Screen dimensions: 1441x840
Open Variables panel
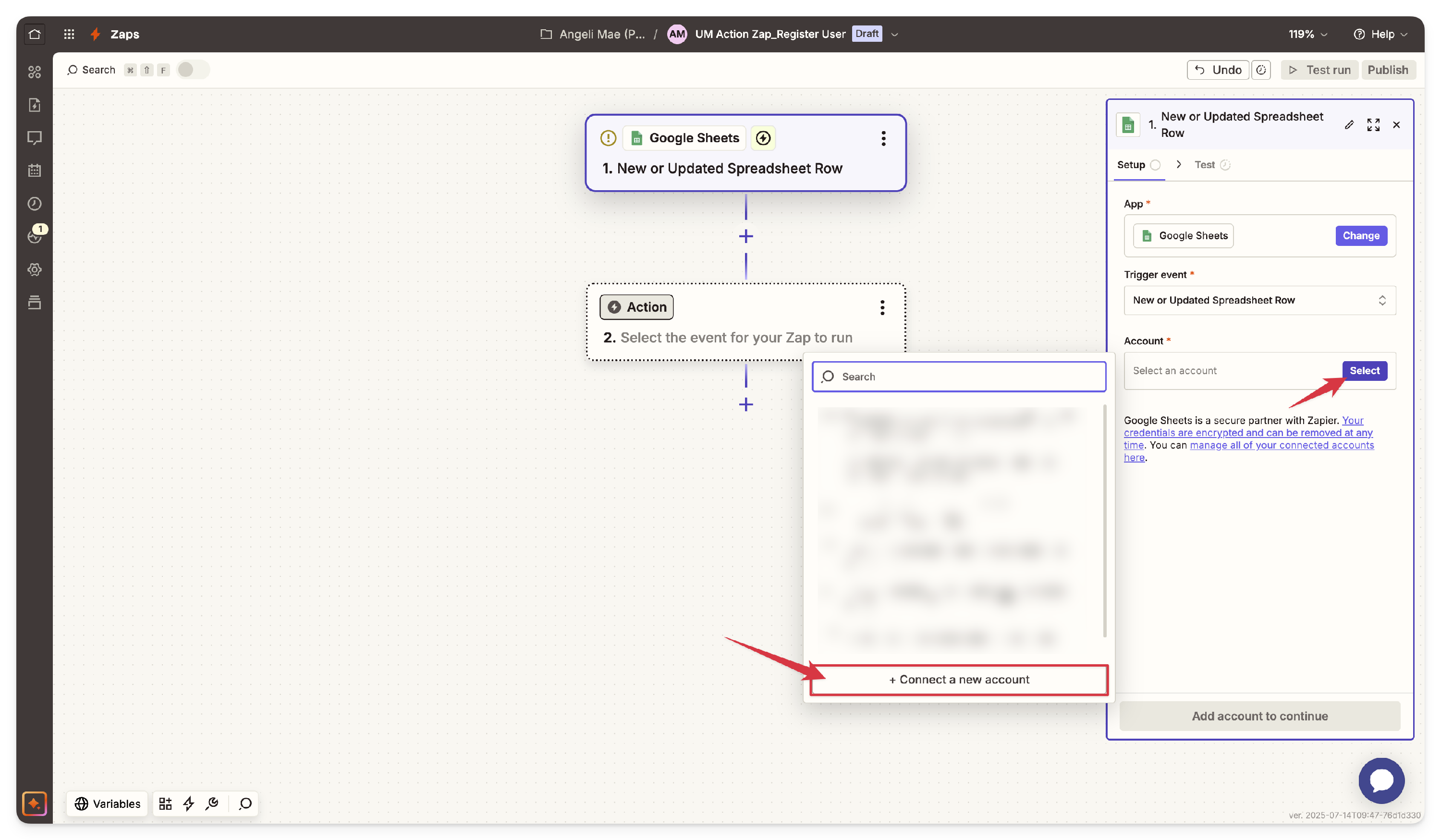click(x=108, y=803)
